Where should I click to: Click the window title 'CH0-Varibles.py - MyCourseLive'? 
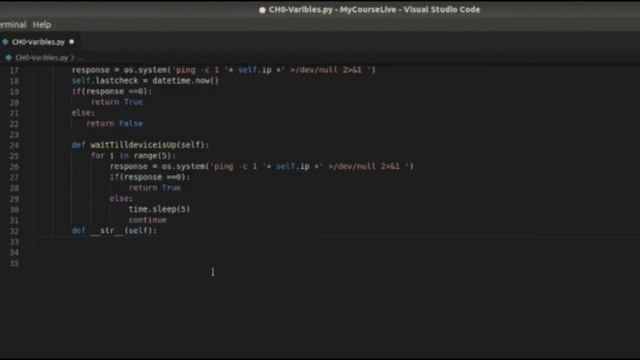pyautogui.click(x=333, y=9)
